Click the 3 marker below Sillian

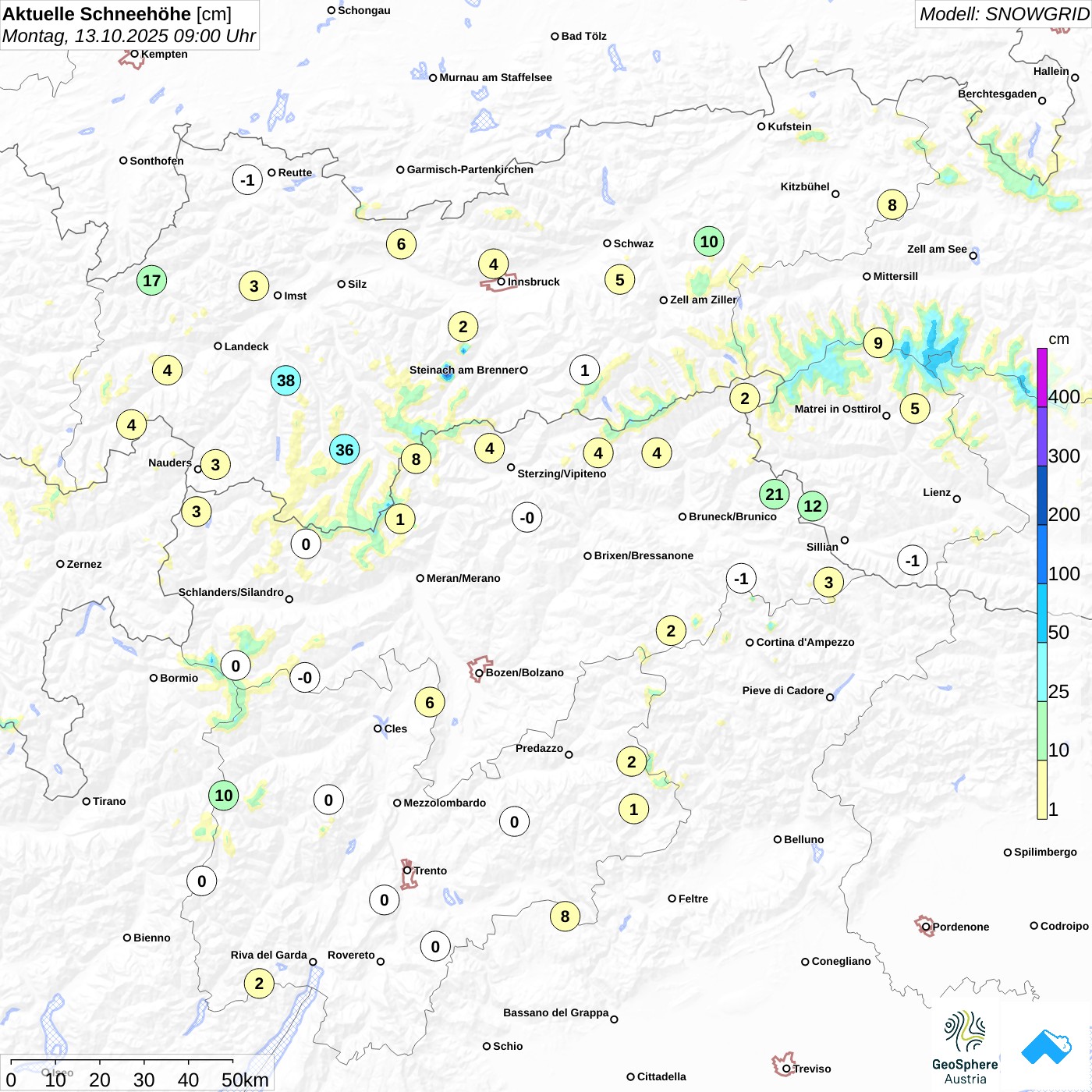click(828, 582)
